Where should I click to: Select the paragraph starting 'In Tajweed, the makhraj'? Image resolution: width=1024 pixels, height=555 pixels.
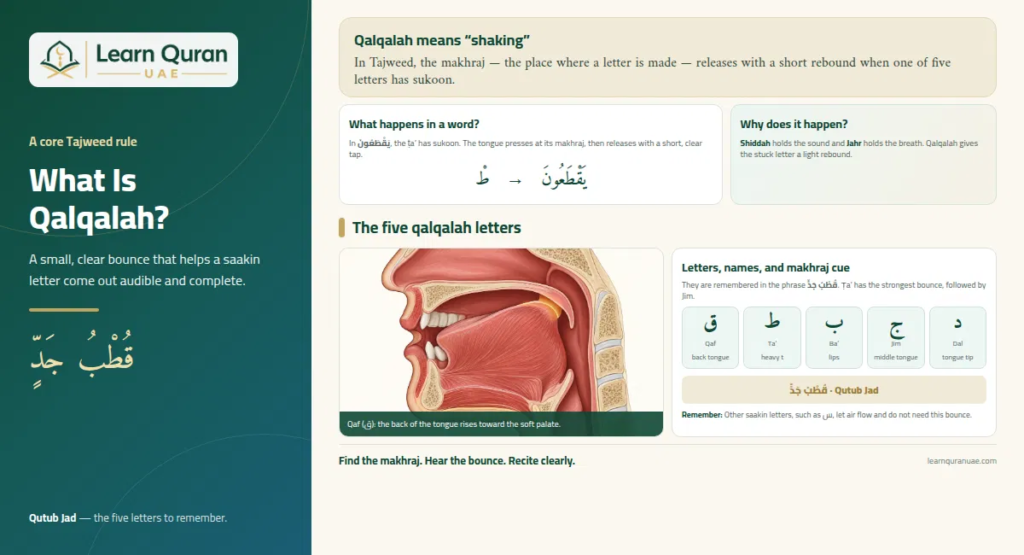tap(652, 71)
